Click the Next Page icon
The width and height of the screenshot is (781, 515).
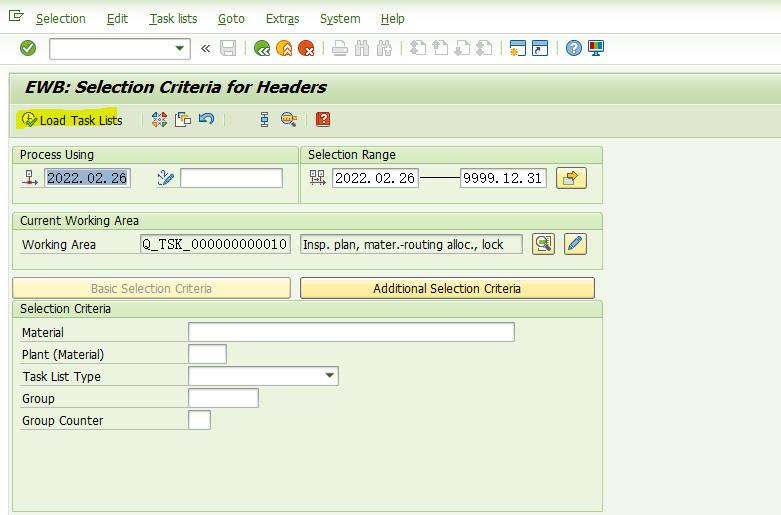462,48
